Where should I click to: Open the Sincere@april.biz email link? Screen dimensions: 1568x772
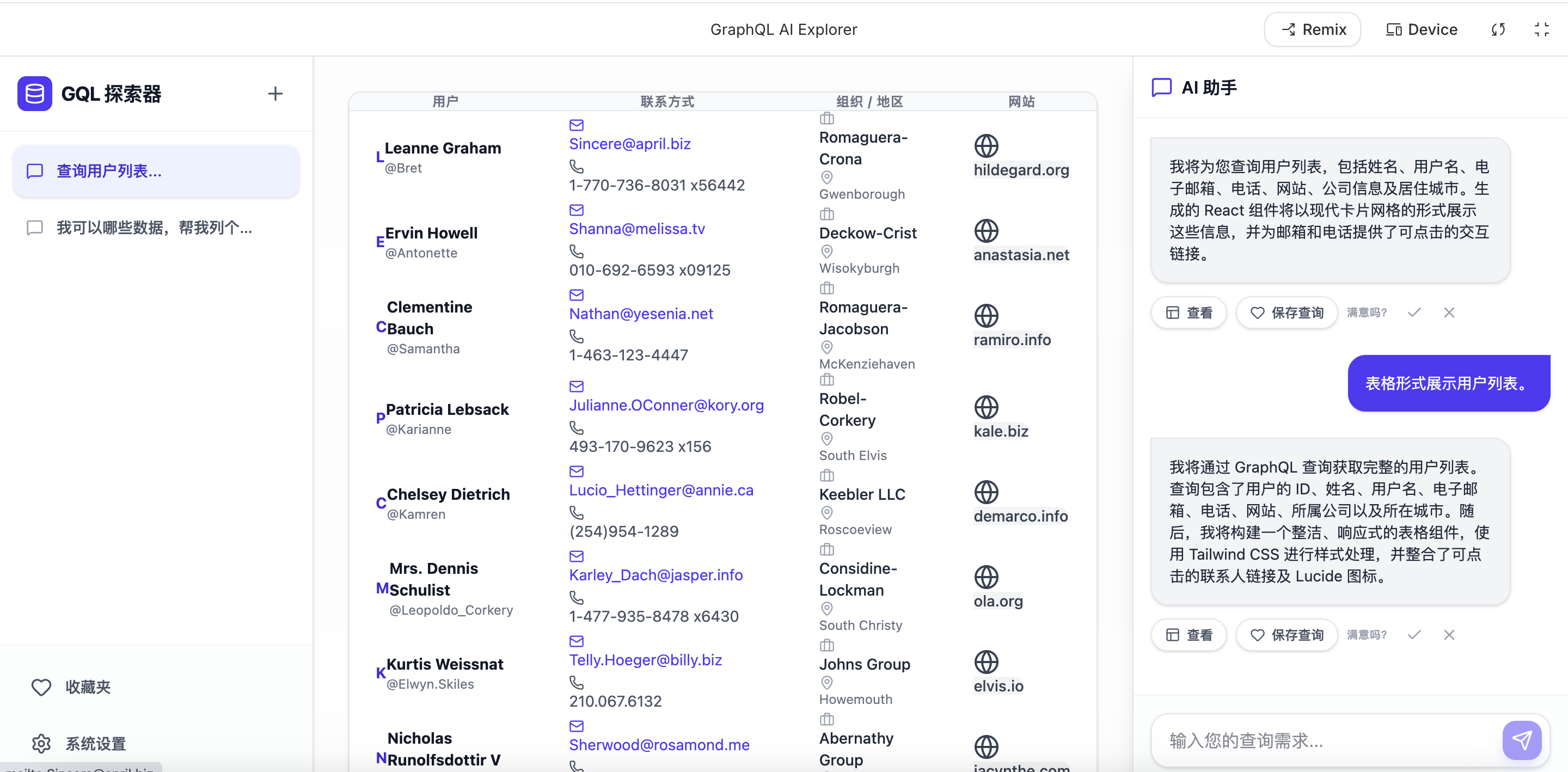tap(629, 144)
